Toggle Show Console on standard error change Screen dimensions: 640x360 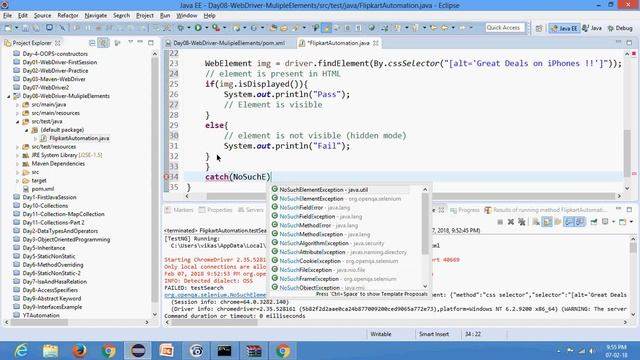pyautogui.click(x=580, y=222)
